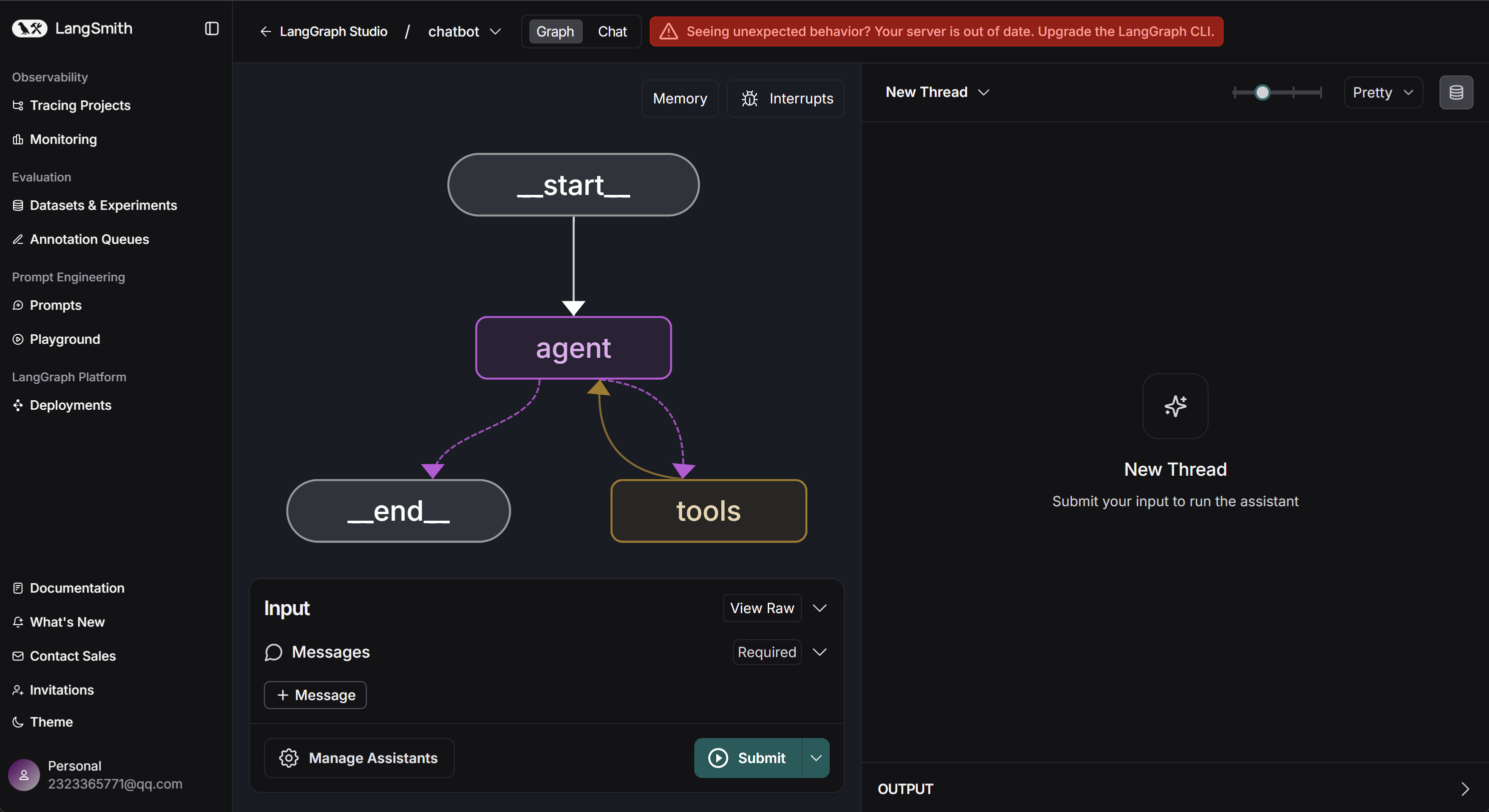Screen dimensions: 1489x812
Task: Collapse the Input section chevron
Action: pos(819,608)
